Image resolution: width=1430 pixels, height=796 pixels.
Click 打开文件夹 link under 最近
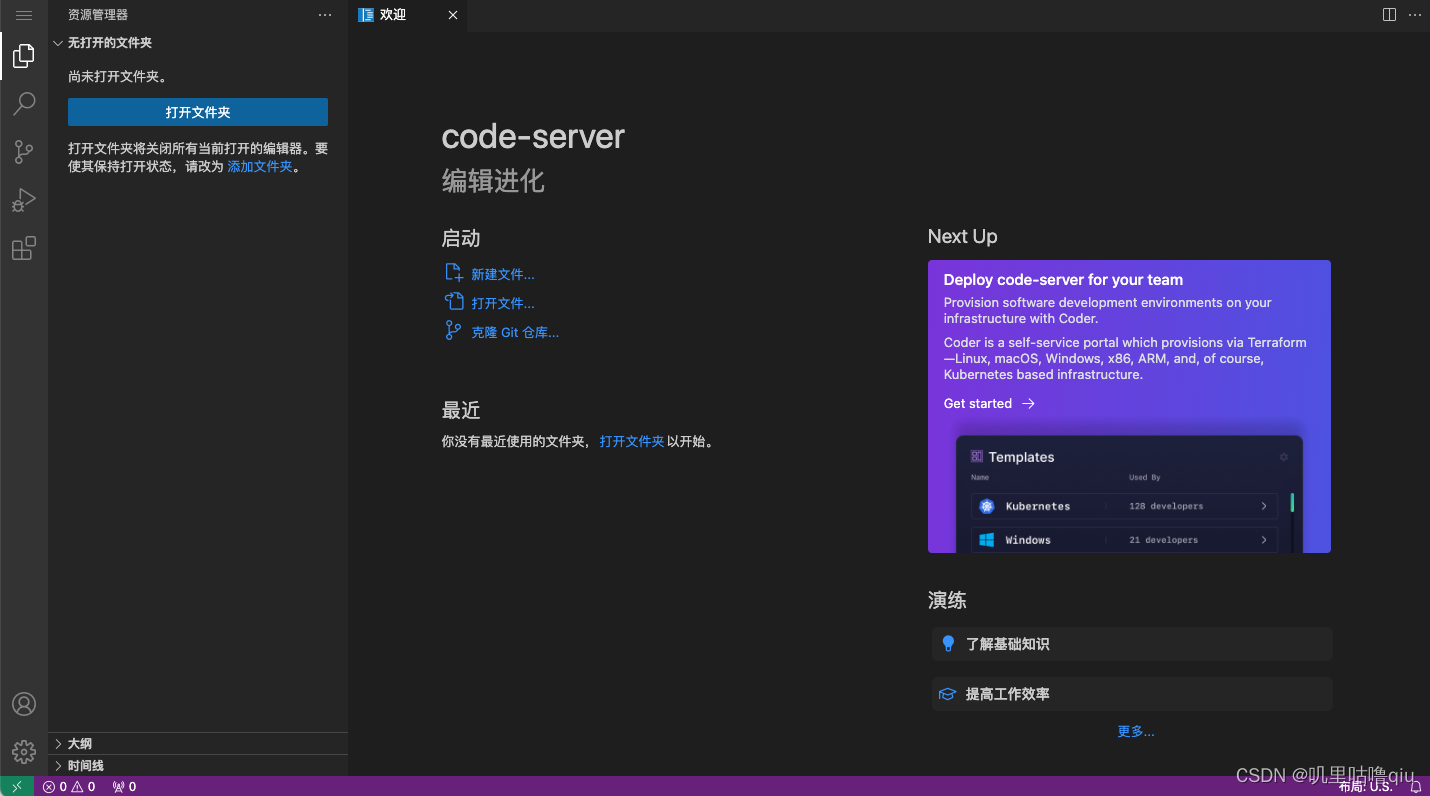[x=632, y=441]
